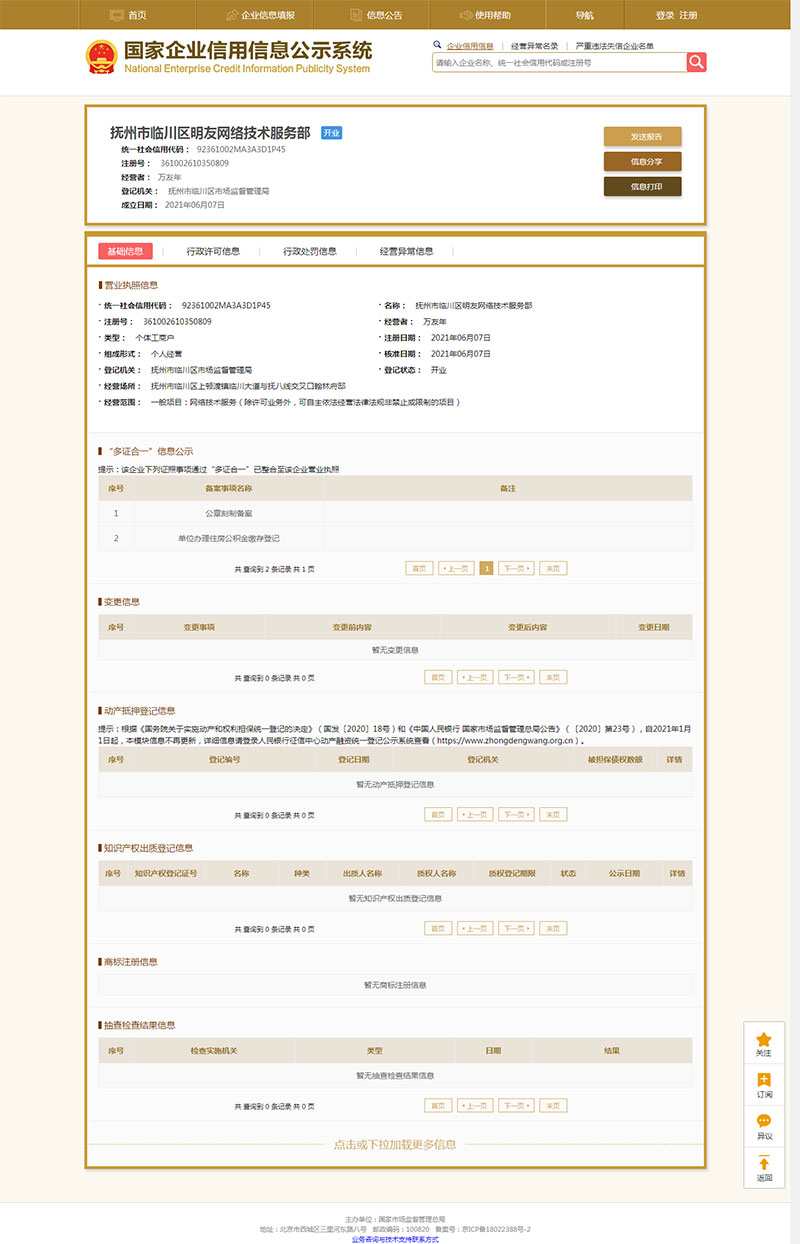Click the blue 开业 status badge

pyautogui.click(x=332, y=133)
